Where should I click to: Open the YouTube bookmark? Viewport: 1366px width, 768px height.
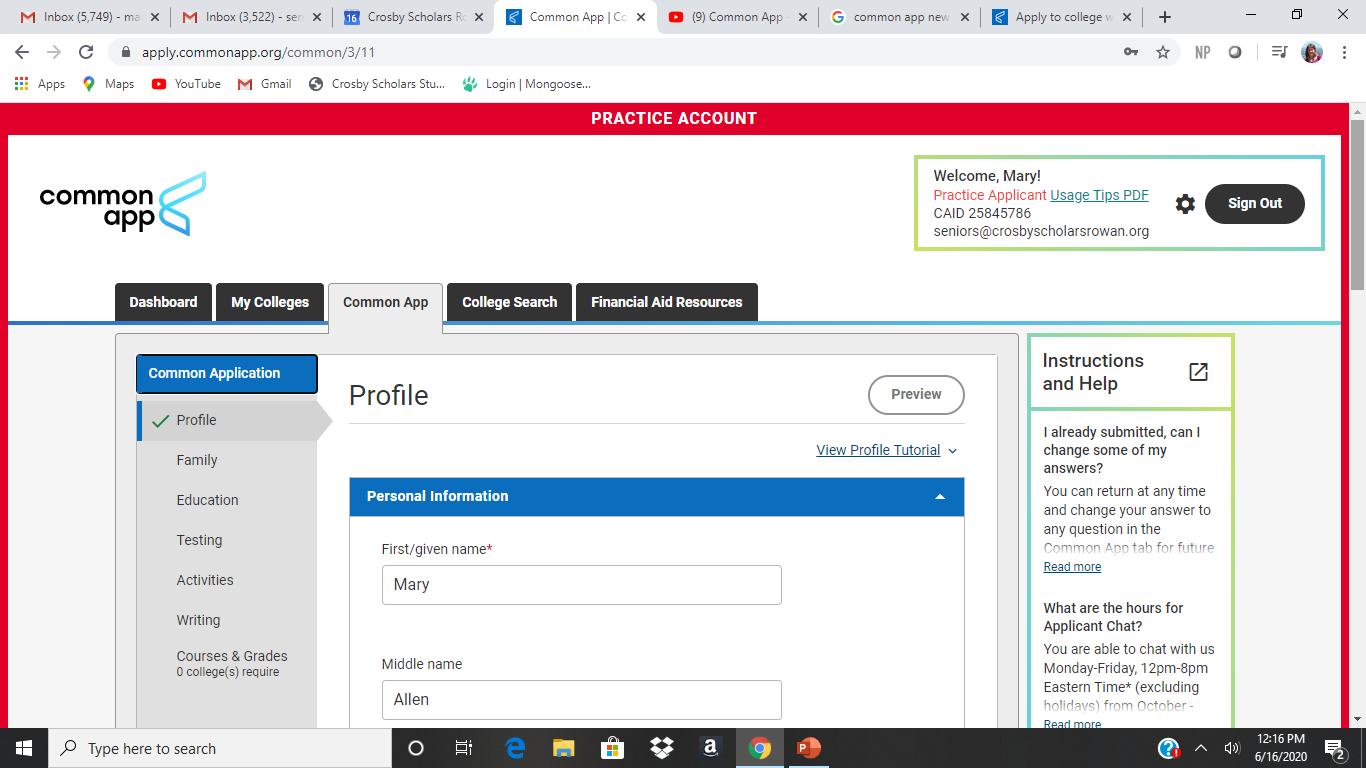coord(186,84)
